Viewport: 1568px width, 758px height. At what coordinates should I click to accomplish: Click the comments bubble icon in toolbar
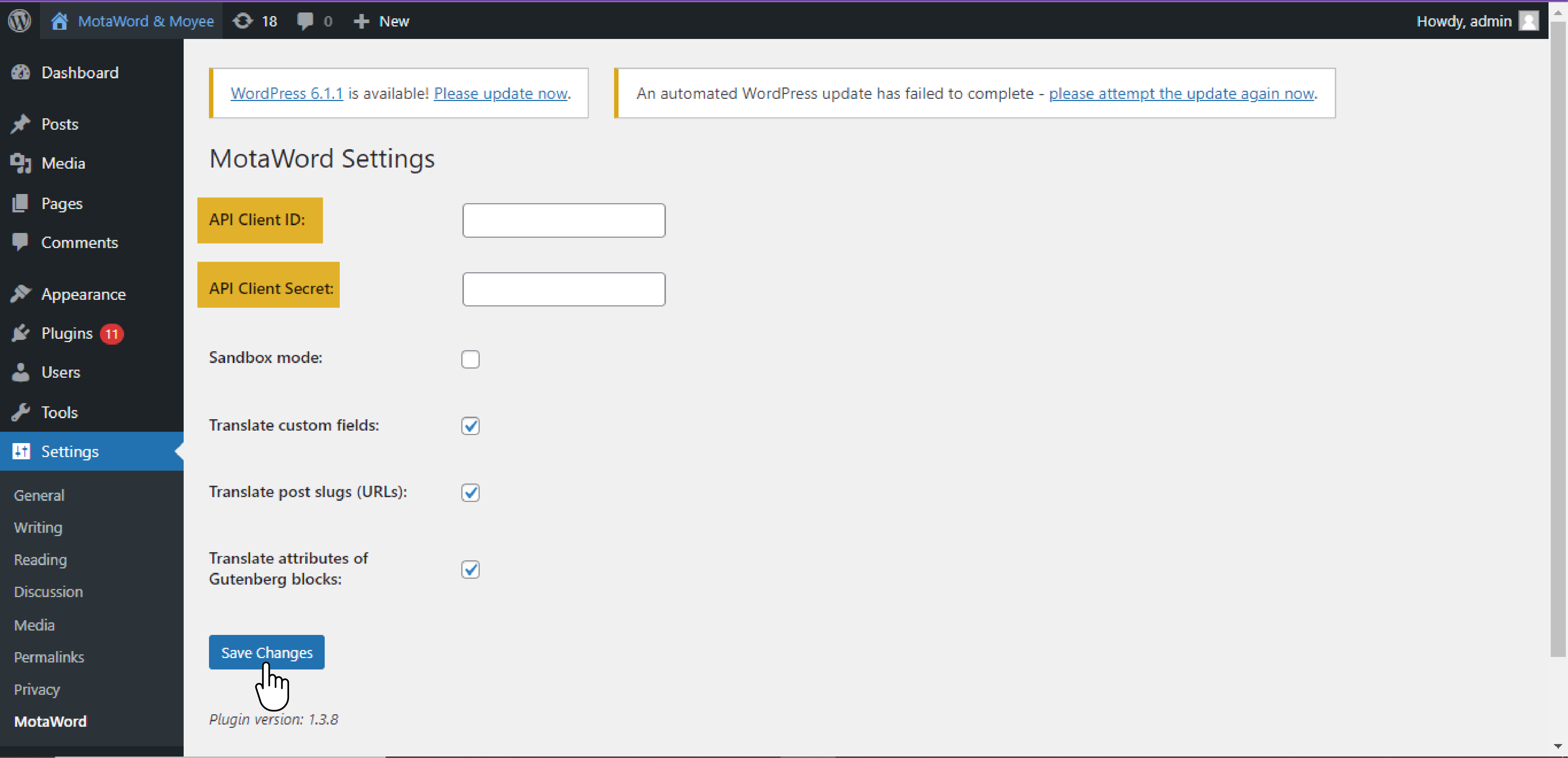tap(305, 21)
